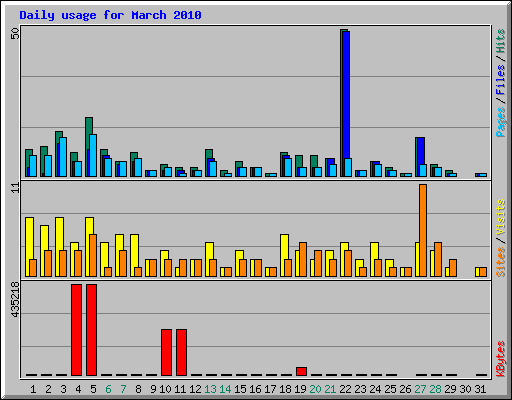This screenshot has height=400, width=512.
Task: Click the red KBytes bar for day 11
Action: coord(182,352)
